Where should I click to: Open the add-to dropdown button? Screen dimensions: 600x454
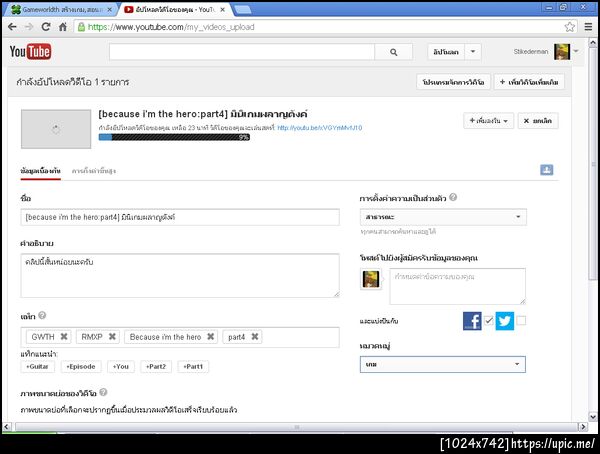[489, 121]
